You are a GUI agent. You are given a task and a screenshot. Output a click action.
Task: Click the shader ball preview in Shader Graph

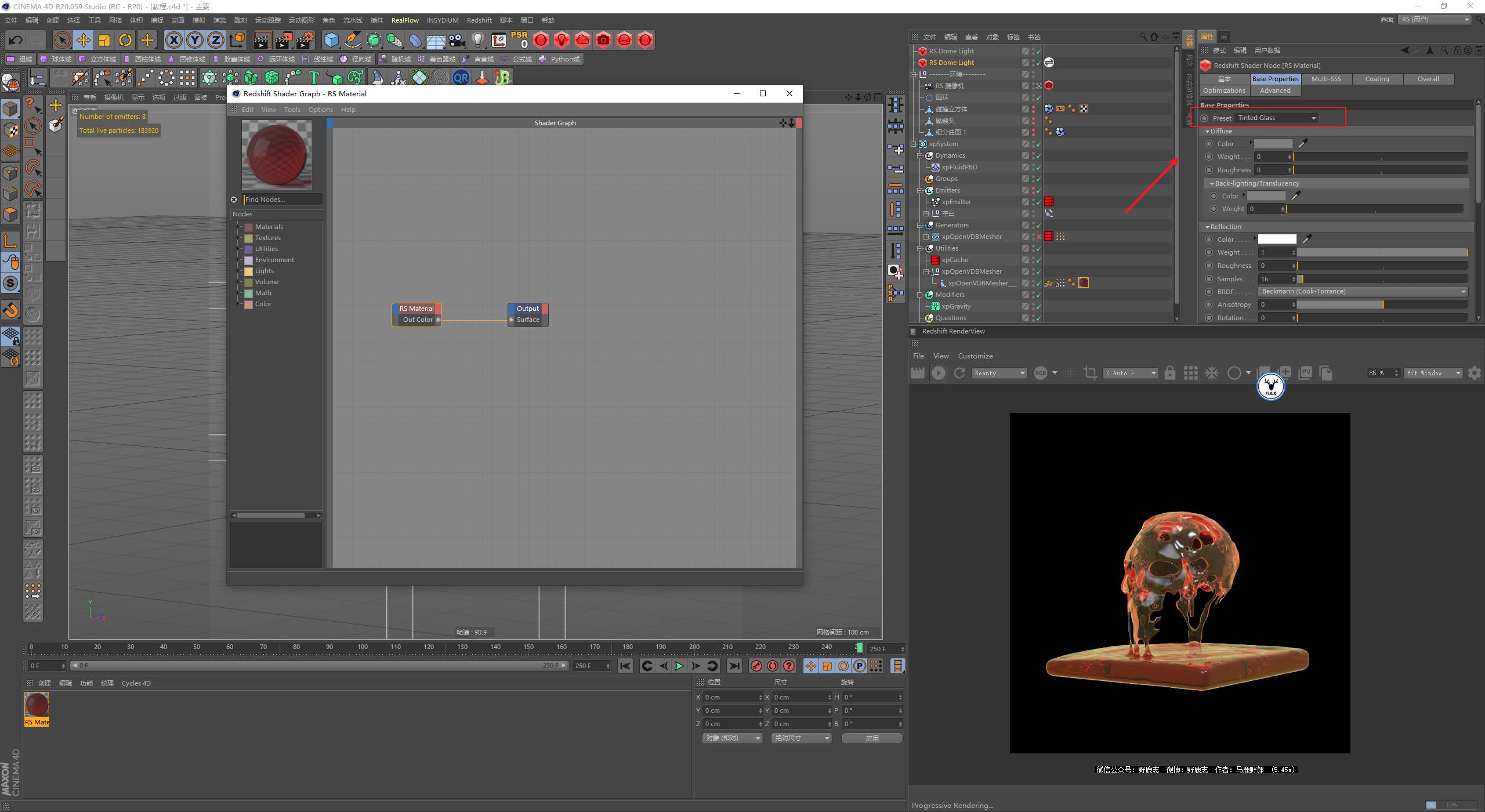point(277,154)
